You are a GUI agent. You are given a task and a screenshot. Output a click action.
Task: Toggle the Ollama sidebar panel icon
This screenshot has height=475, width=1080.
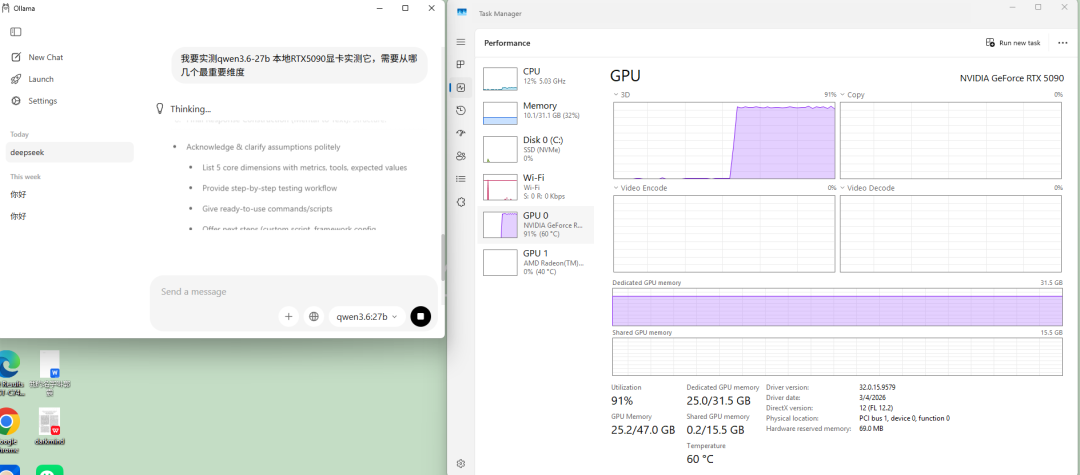click(16, 32)
